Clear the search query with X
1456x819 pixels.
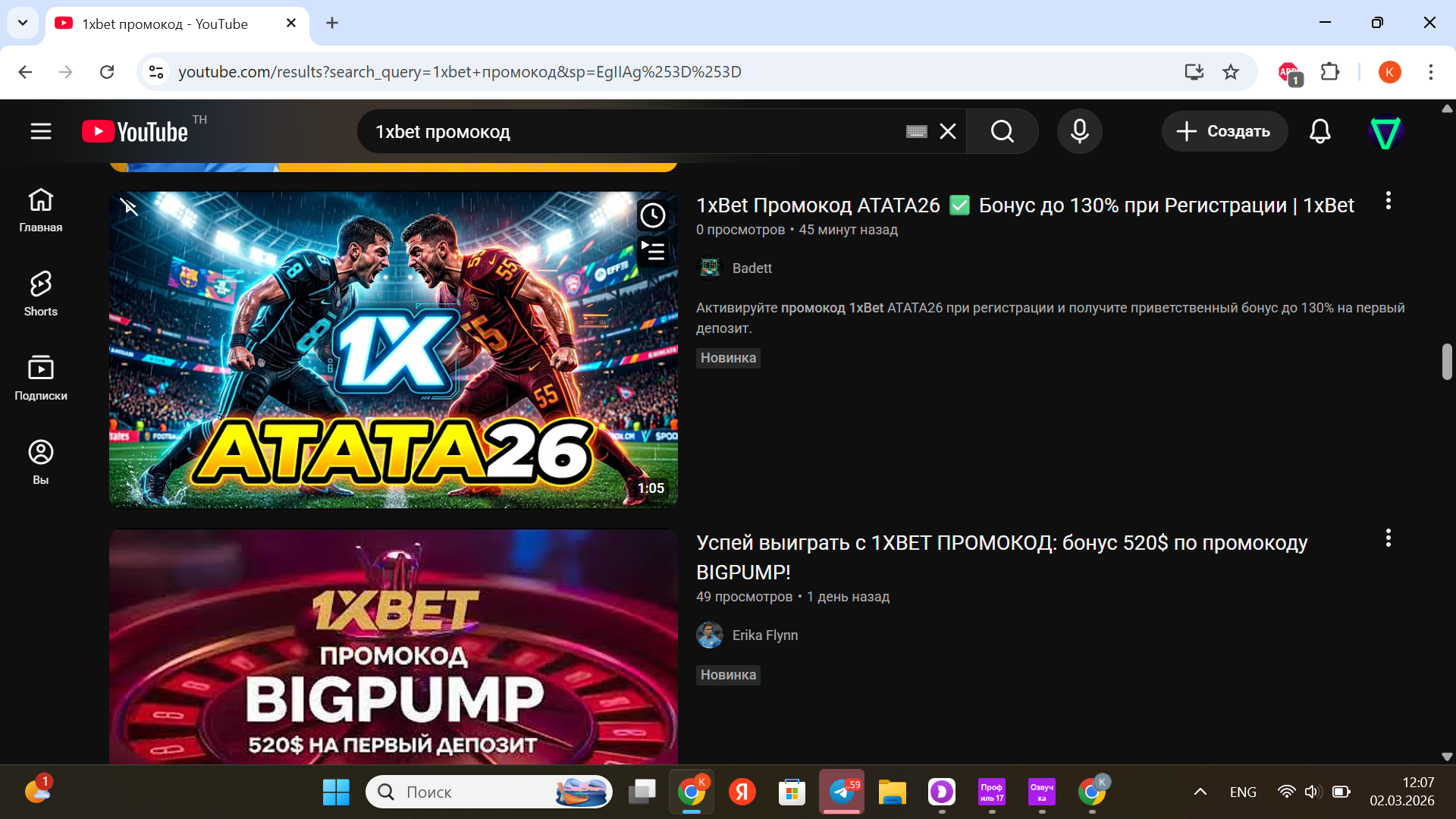coord(948,131)
